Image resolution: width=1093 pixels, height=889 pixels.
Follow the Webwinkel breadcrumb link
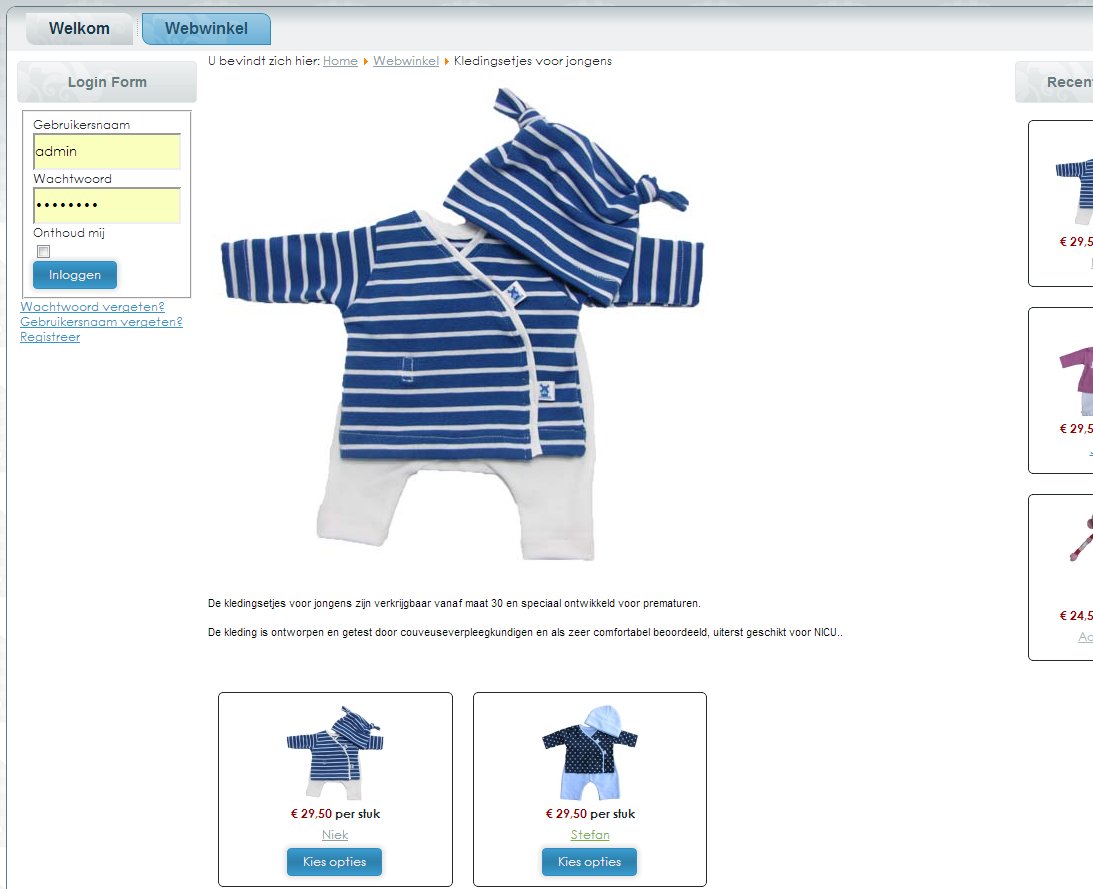(x=406, y=61)
